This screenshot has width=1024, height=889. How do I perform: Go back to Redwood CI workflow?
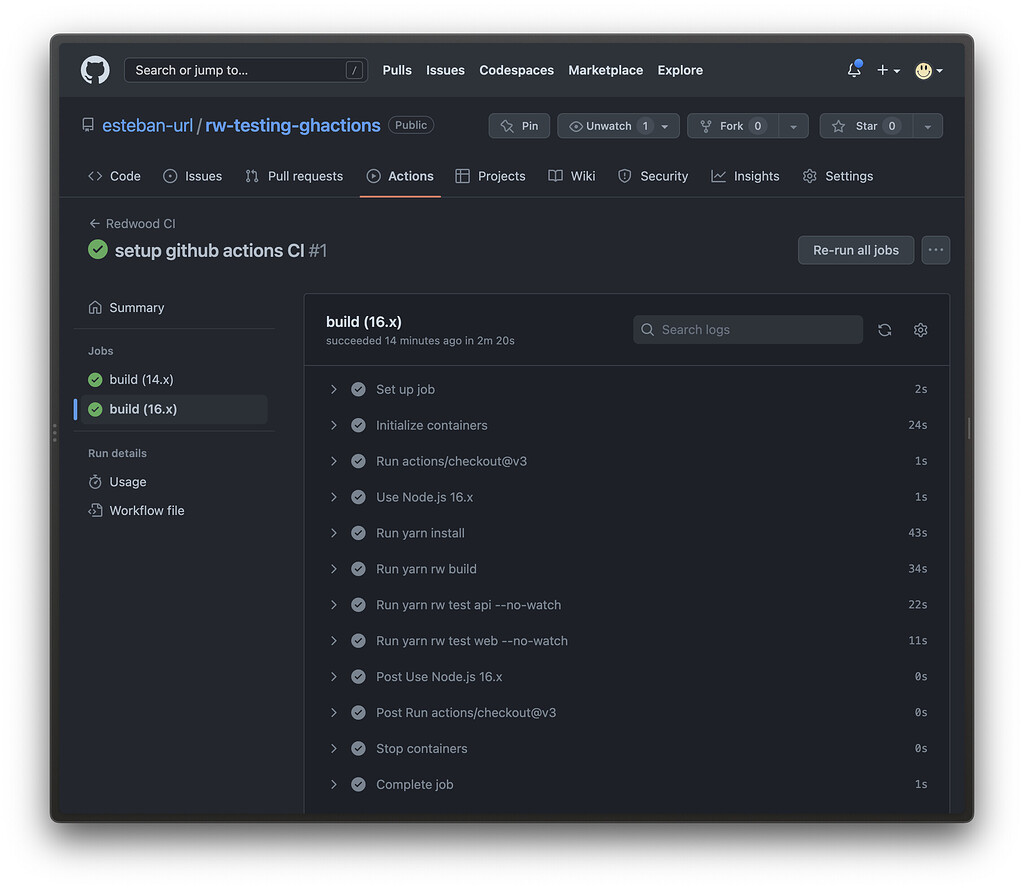(133, 223)
